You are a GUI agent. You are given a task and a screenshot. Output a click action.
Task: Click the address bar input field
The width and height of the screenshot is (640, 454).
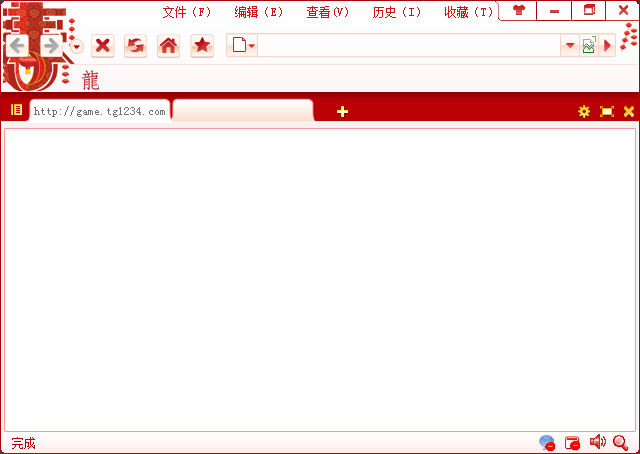(x=409, y=45)
